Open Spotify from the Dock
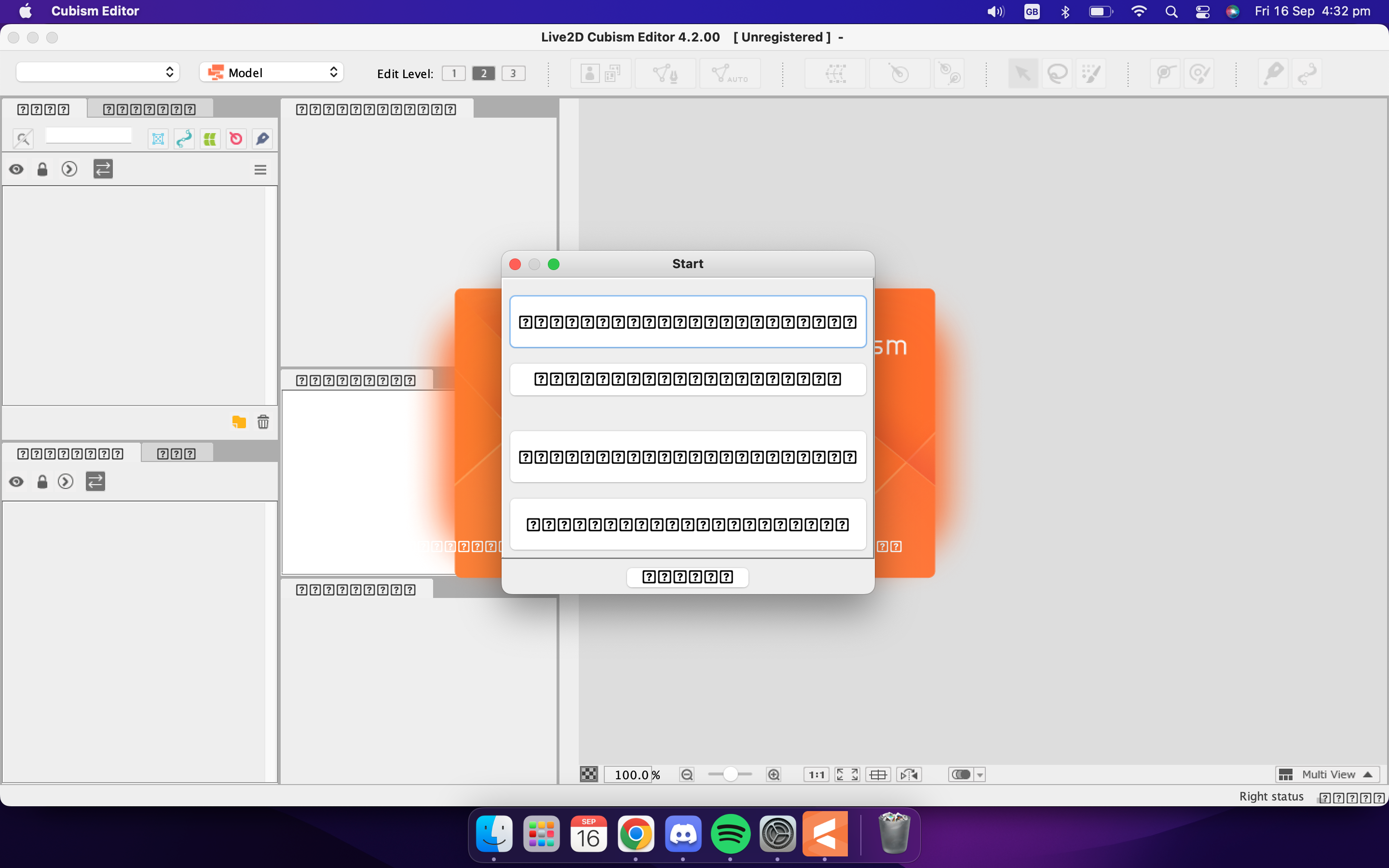 tap(730, 834)
